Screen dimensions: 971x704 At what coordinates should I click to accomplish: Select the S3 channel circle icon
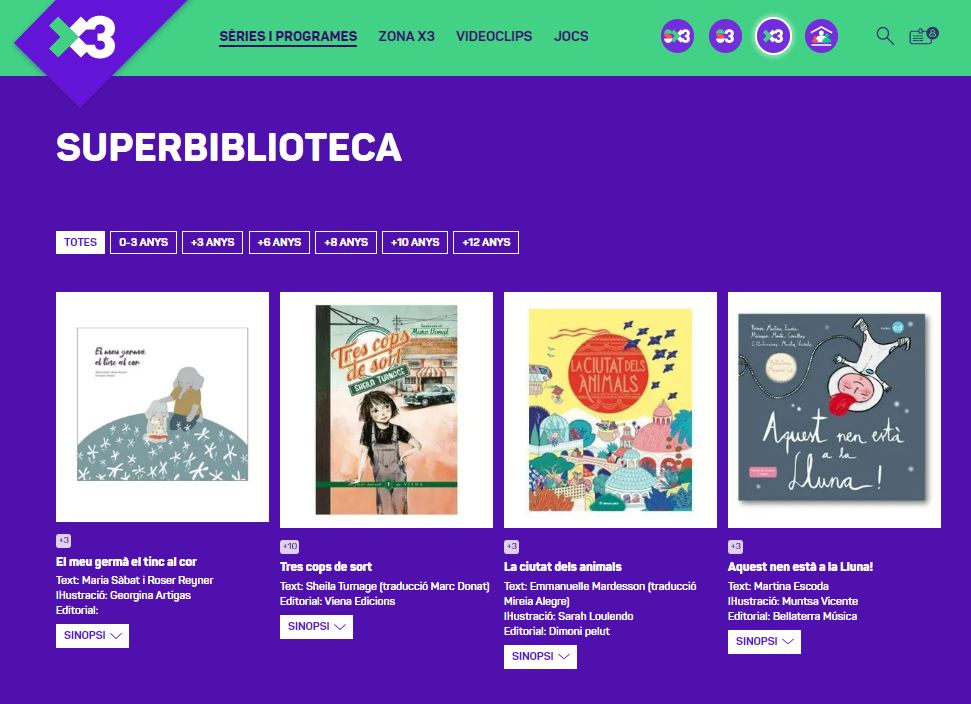[x=725, y=36]
